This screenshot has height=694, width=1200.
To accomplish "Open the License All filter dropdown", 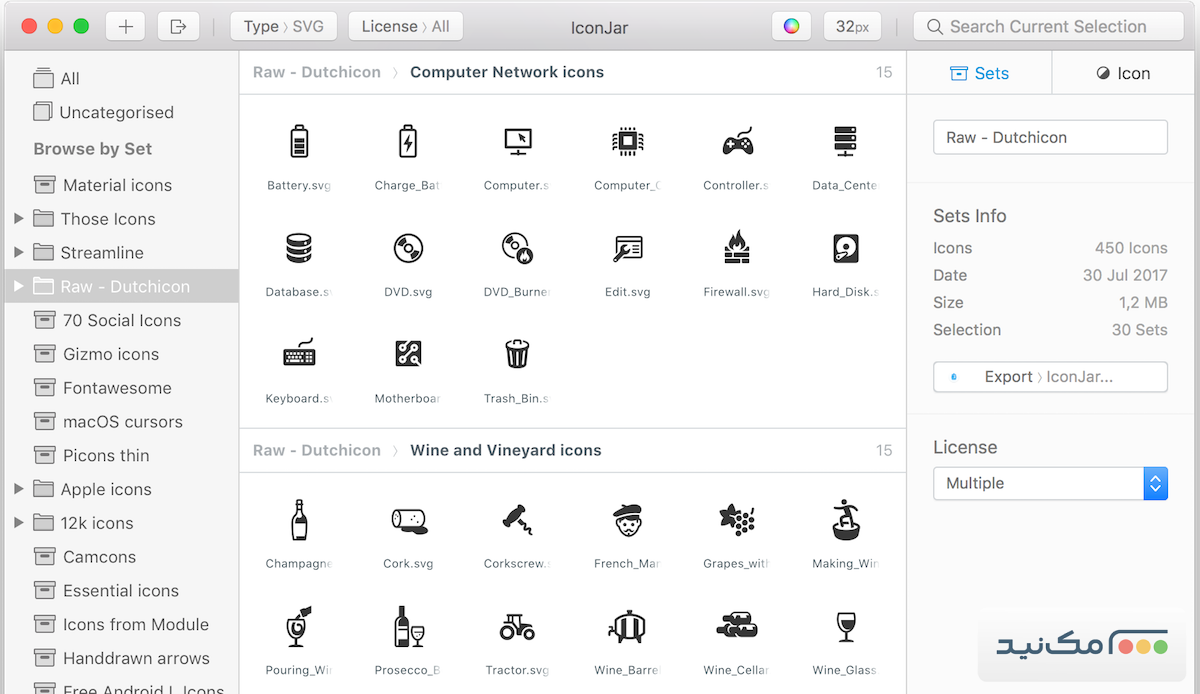I will [405, 26].
